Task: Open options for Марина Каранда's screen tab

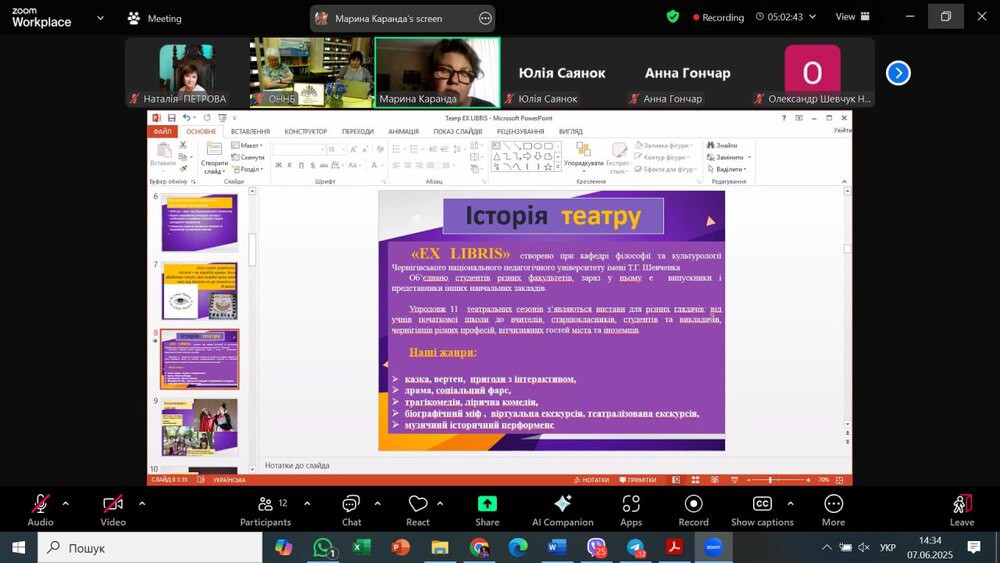Action: (x=485, y=18)
